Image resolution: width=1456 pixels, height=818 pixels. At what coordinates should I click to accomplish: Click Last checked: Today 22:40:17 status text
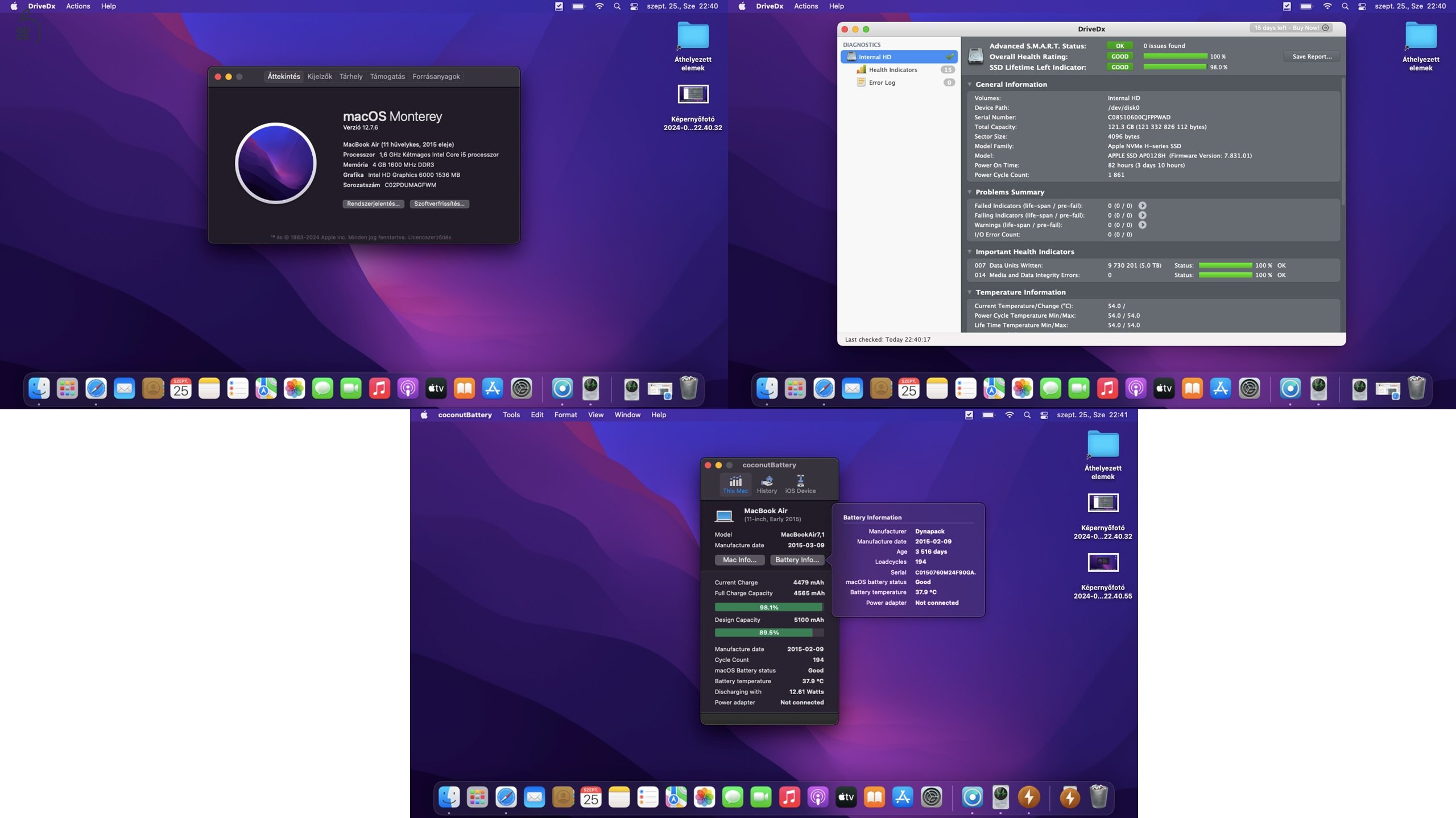click(x=887, y=339)
